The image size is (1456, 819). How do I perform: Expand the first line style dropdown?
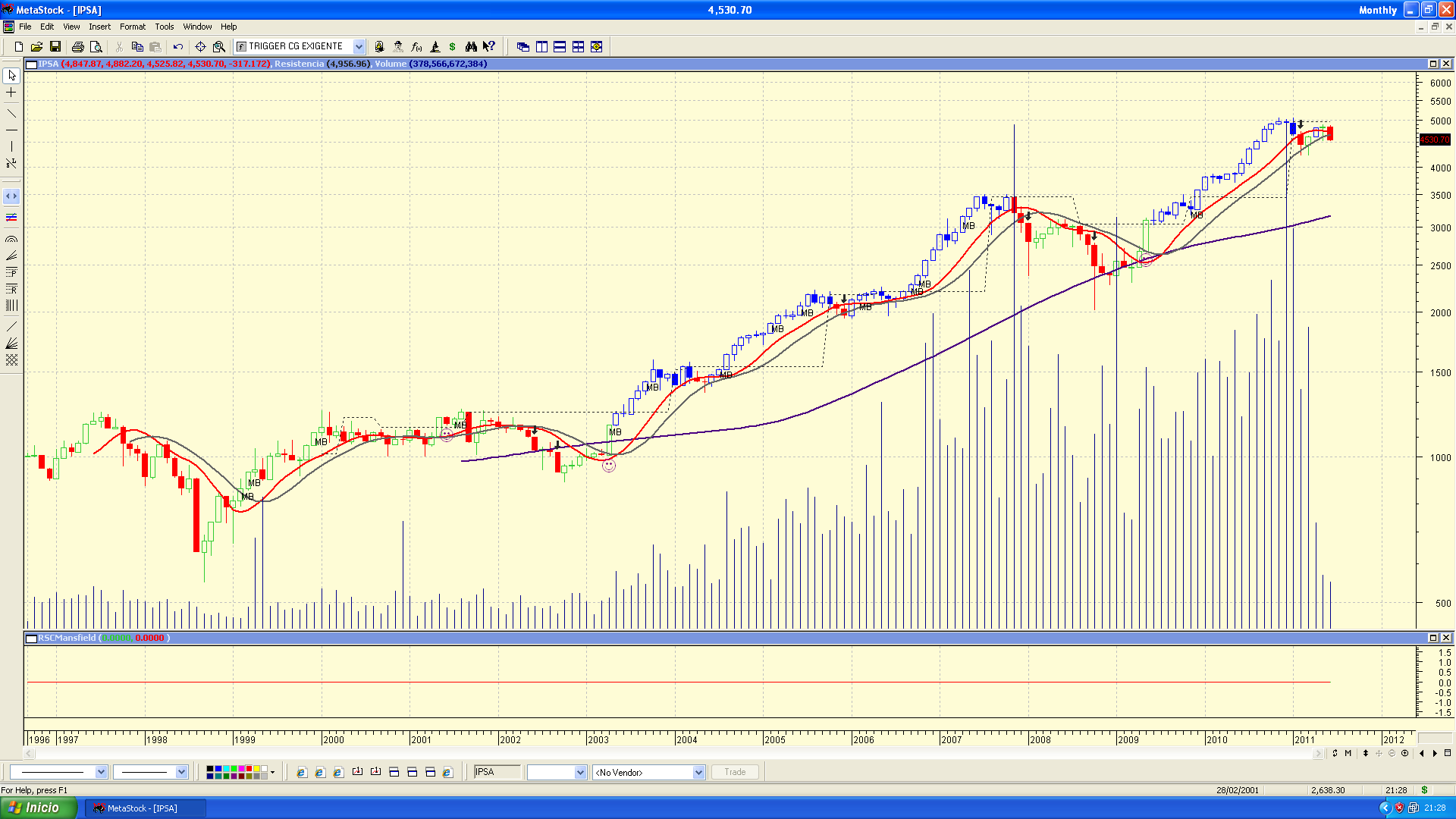pos(101,772)
